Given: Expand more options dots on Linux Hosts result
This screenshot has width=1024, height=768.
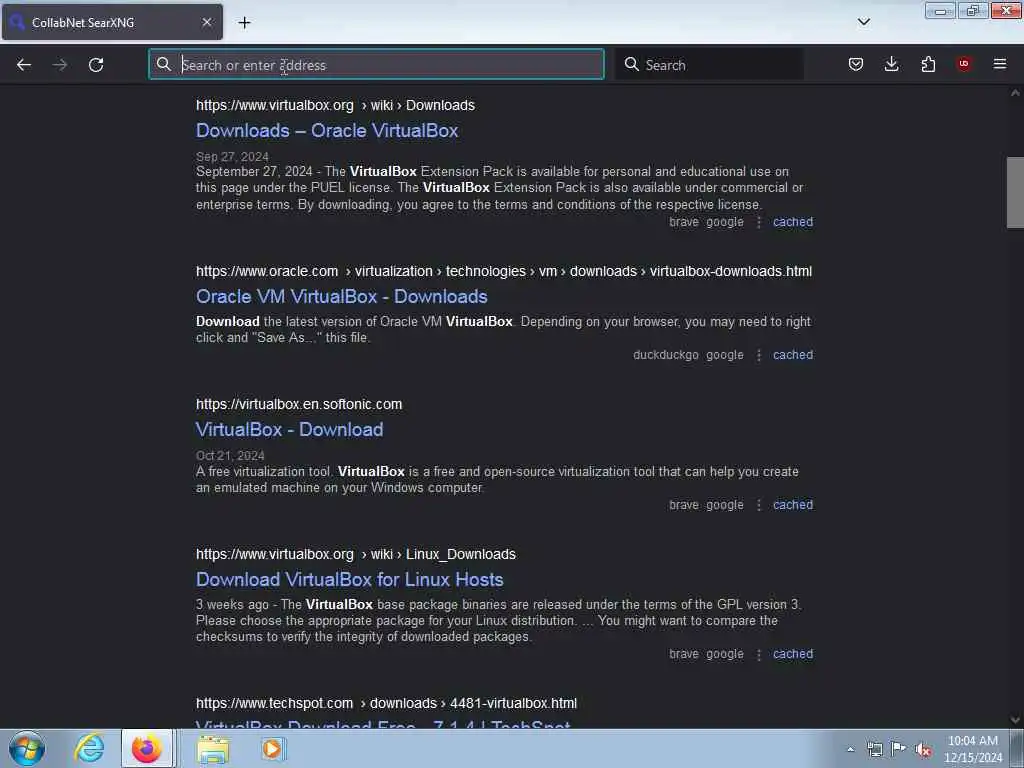Looking at the screenshot, I should tap(759, 654).
